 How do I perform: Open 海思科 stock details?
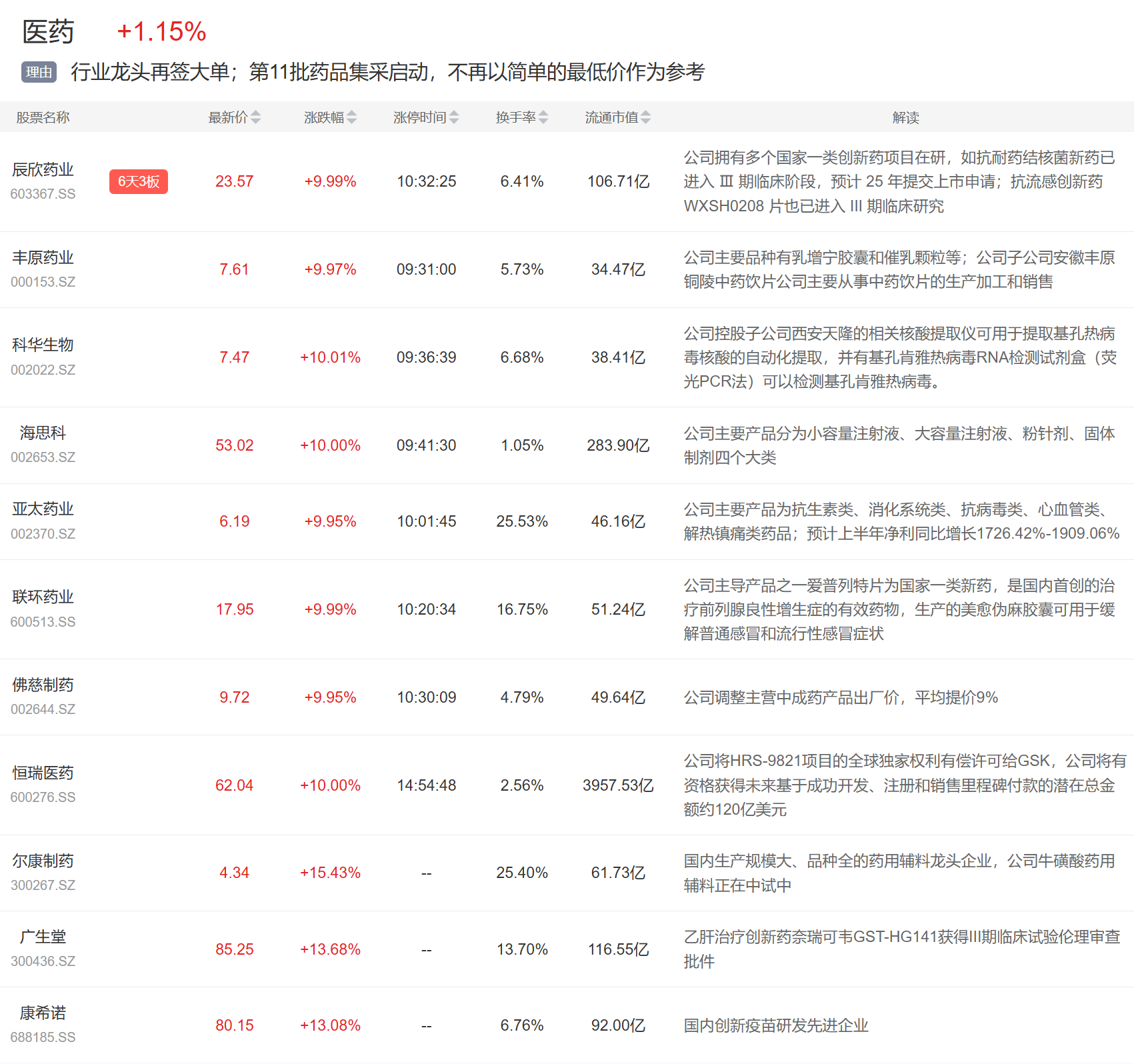click(43, 433)
